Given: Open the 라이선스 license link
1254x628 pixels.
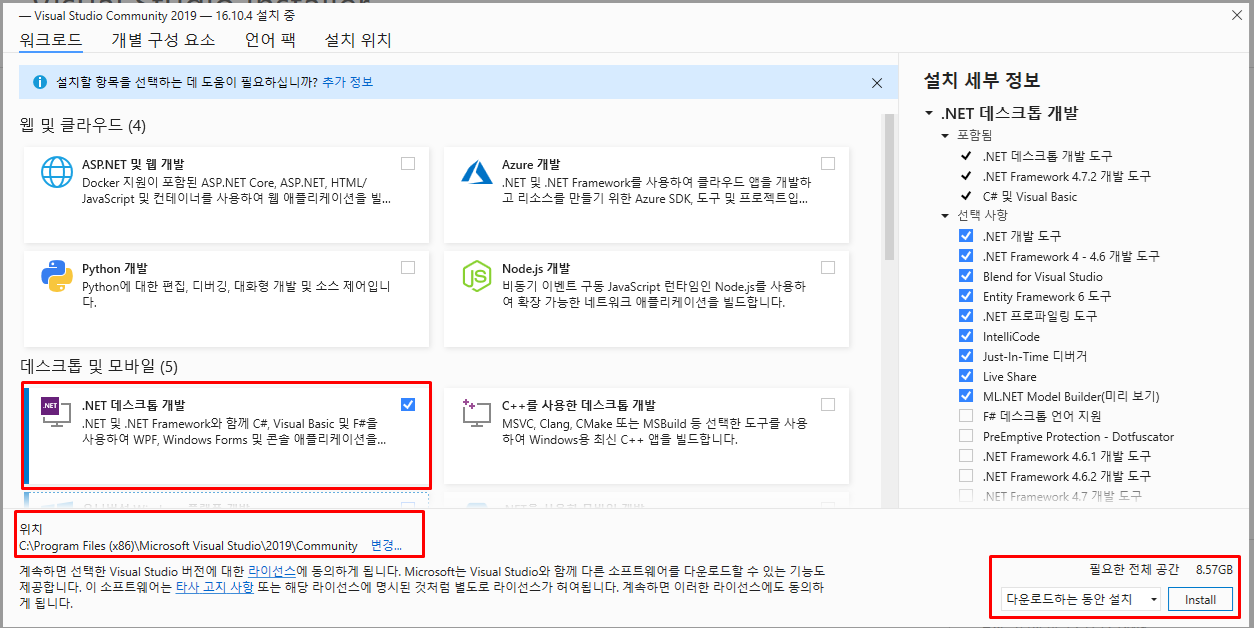Looking at the screenshot, I should [272, 570].
